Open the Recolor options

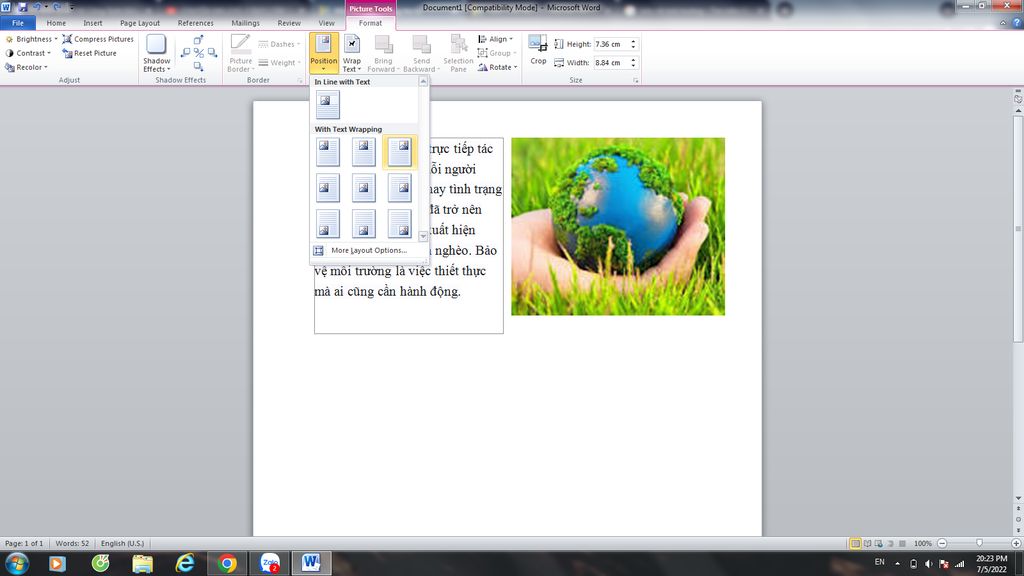coord(26,66)
